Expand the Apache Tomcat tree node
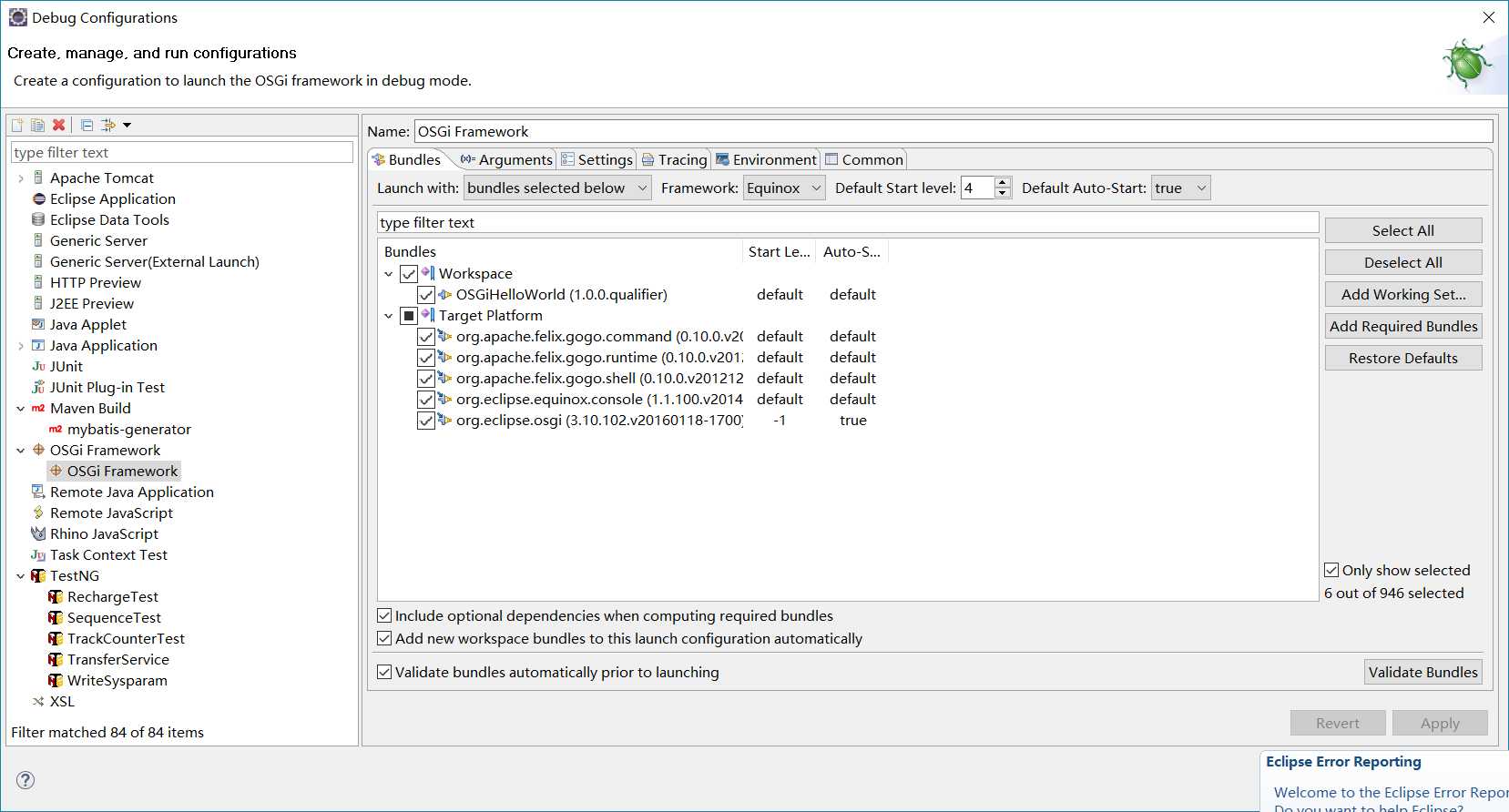 point(21,178)
